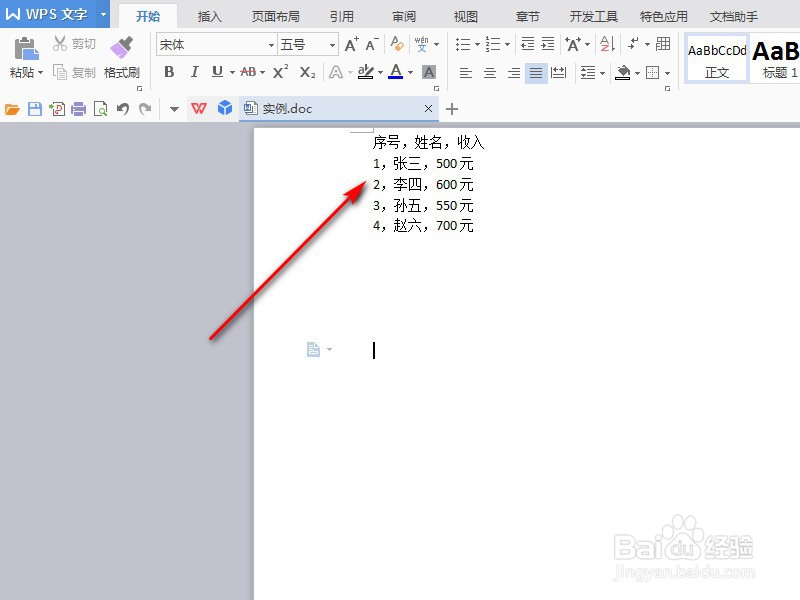800x600 pixels.
Task: Switch to the 插入 ribbon tab
Action: click(x=208, y=15)
